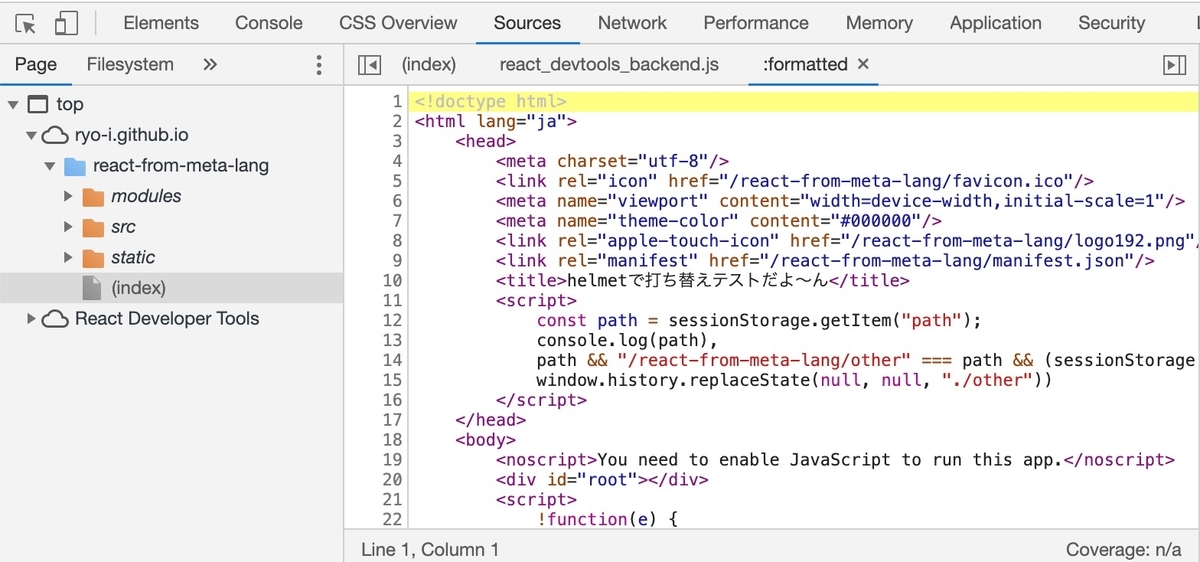Select the React Developer Tools item
Viewport: 1200px width, 562px height.
tap(167, 319)
